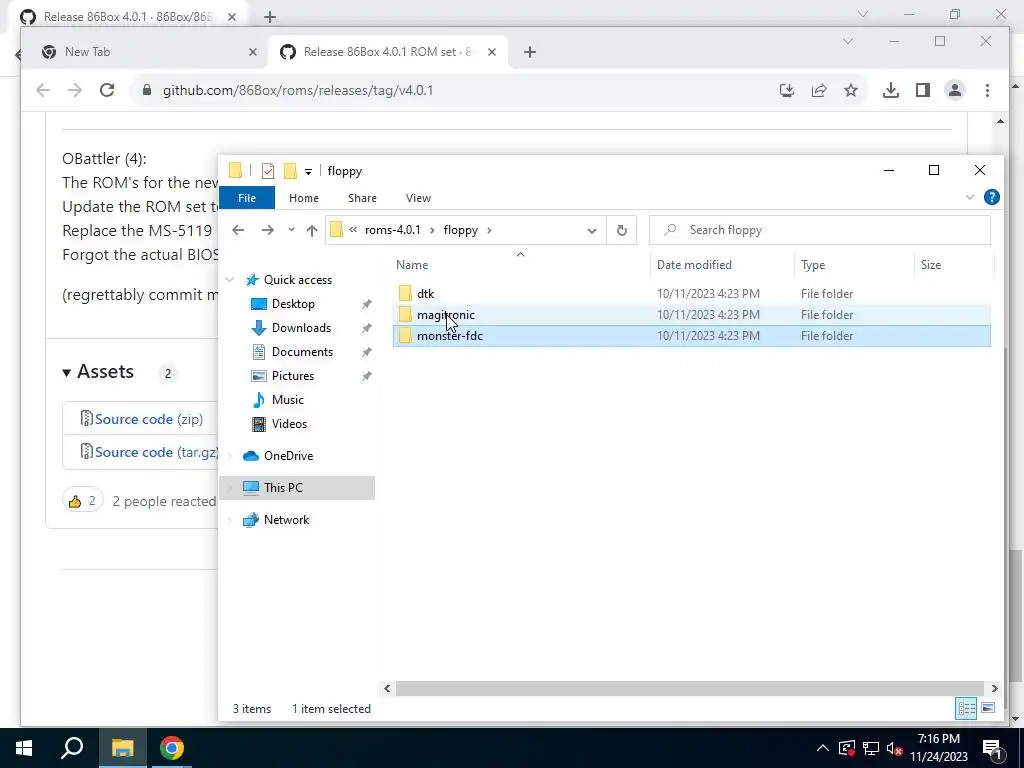Screen dimensions: 1024x768
Task: Open Documents in Quick access
Action: [x=302, y=352]
